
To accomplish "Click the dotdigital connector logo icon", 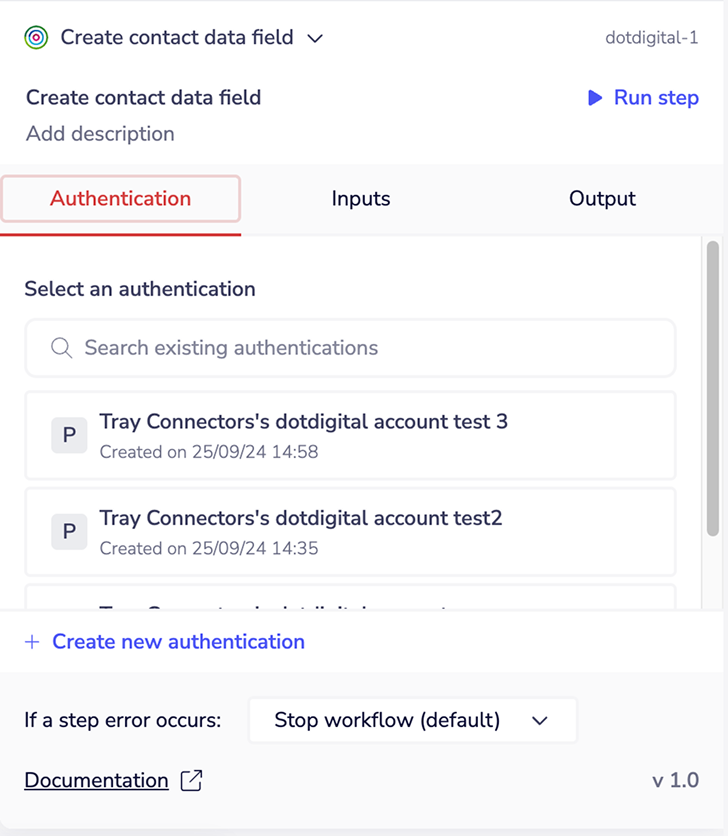I will [35, 36].
